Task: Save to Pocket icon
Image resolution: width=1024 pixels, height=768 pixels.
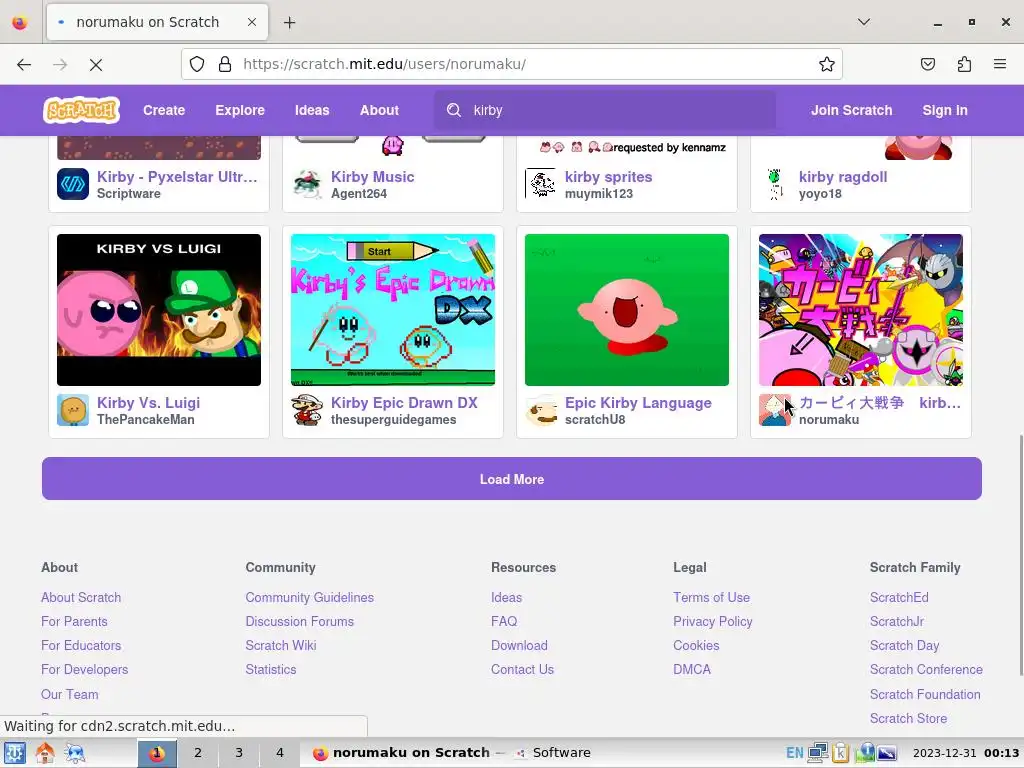Action: click(927, 64)
